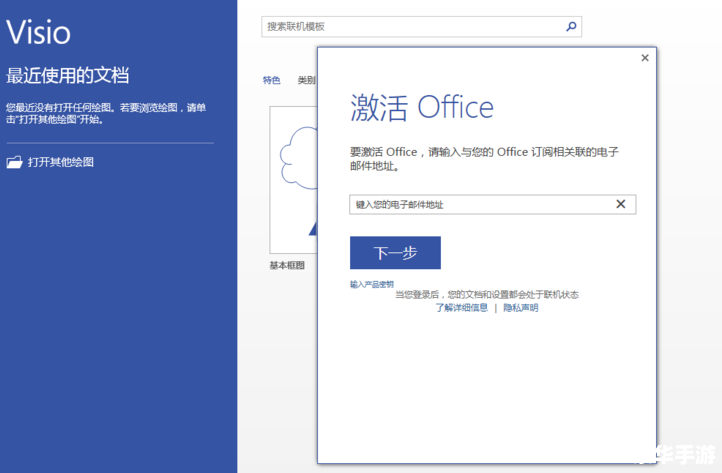Image resolution: width=722 pixels, height=473 pixels.
Task: Click the search magnifier icon in template search
Action: (571, 26)
